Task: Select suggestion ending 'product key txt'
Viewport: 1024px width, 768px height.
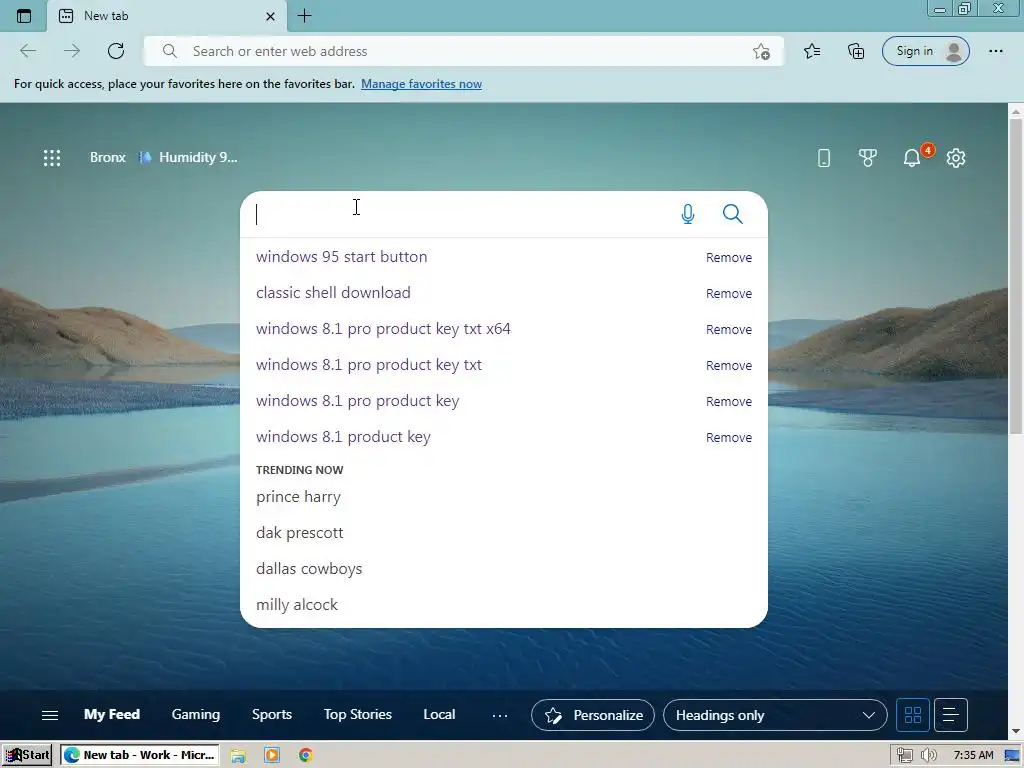Action: 369,364
